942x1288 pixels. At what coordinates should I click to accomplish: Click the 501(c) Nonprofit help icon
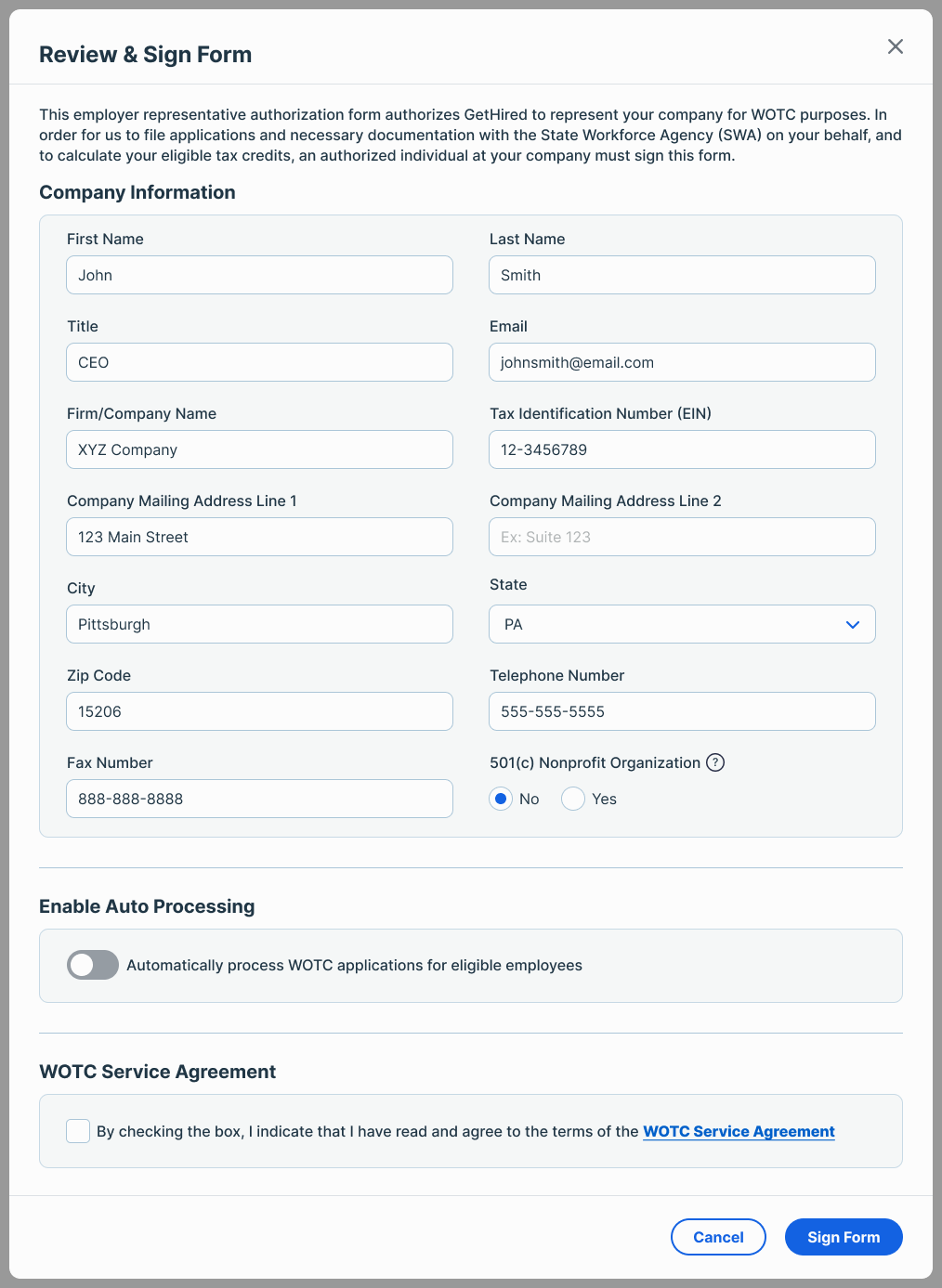tap(715, 762)
